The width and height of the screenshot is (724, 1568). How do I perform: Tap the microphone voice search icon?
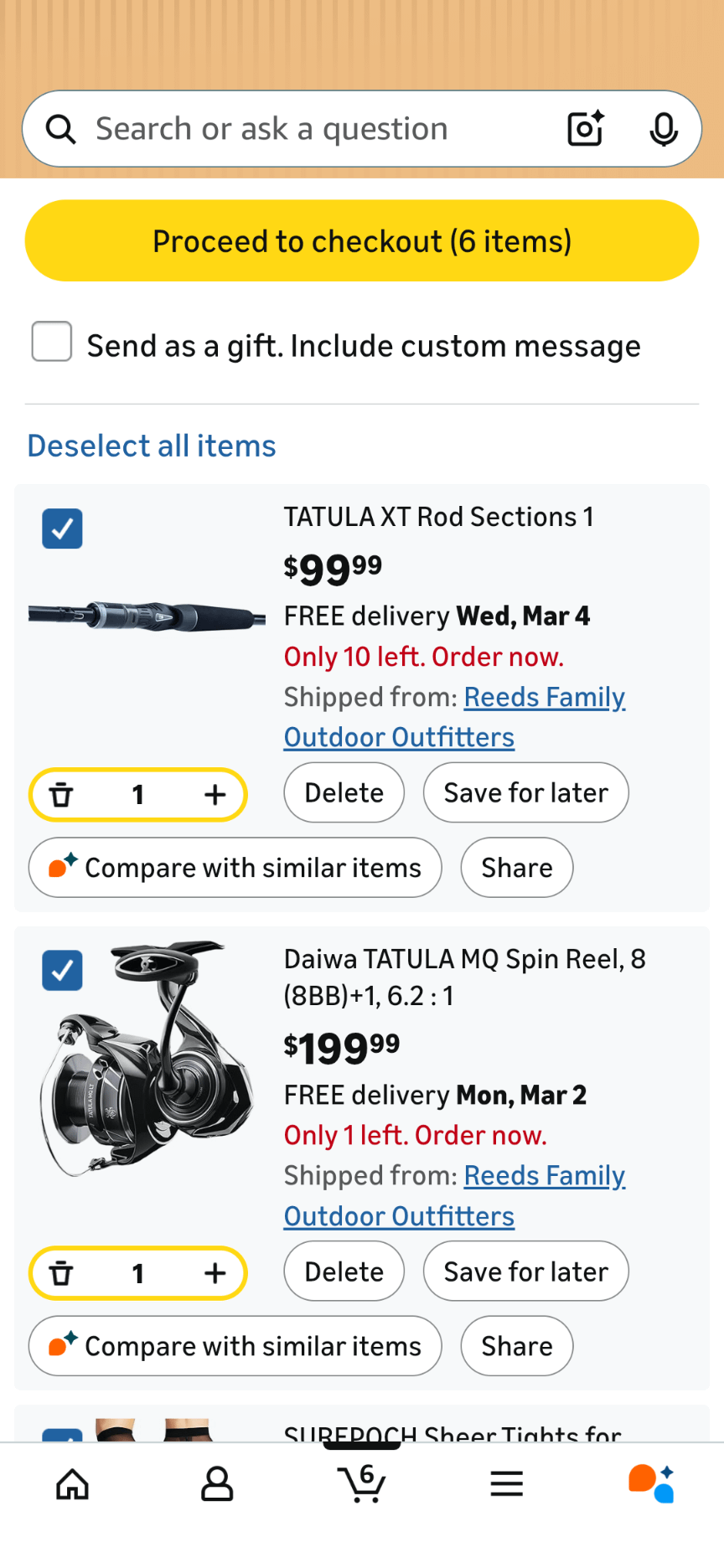tap(663, 129)
